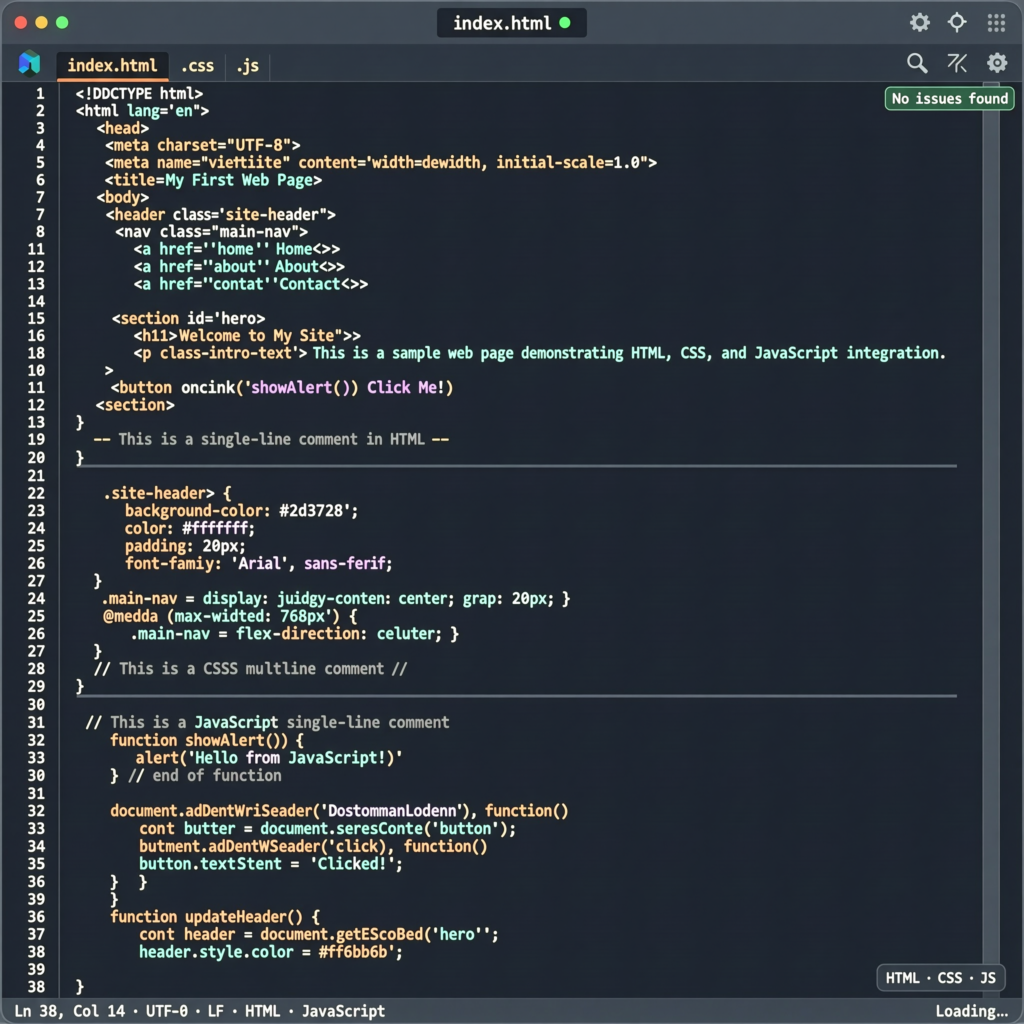Click the color: #fffffff; line
This screenshot has height=1024, width=1024.
click(x=189, y=528)
